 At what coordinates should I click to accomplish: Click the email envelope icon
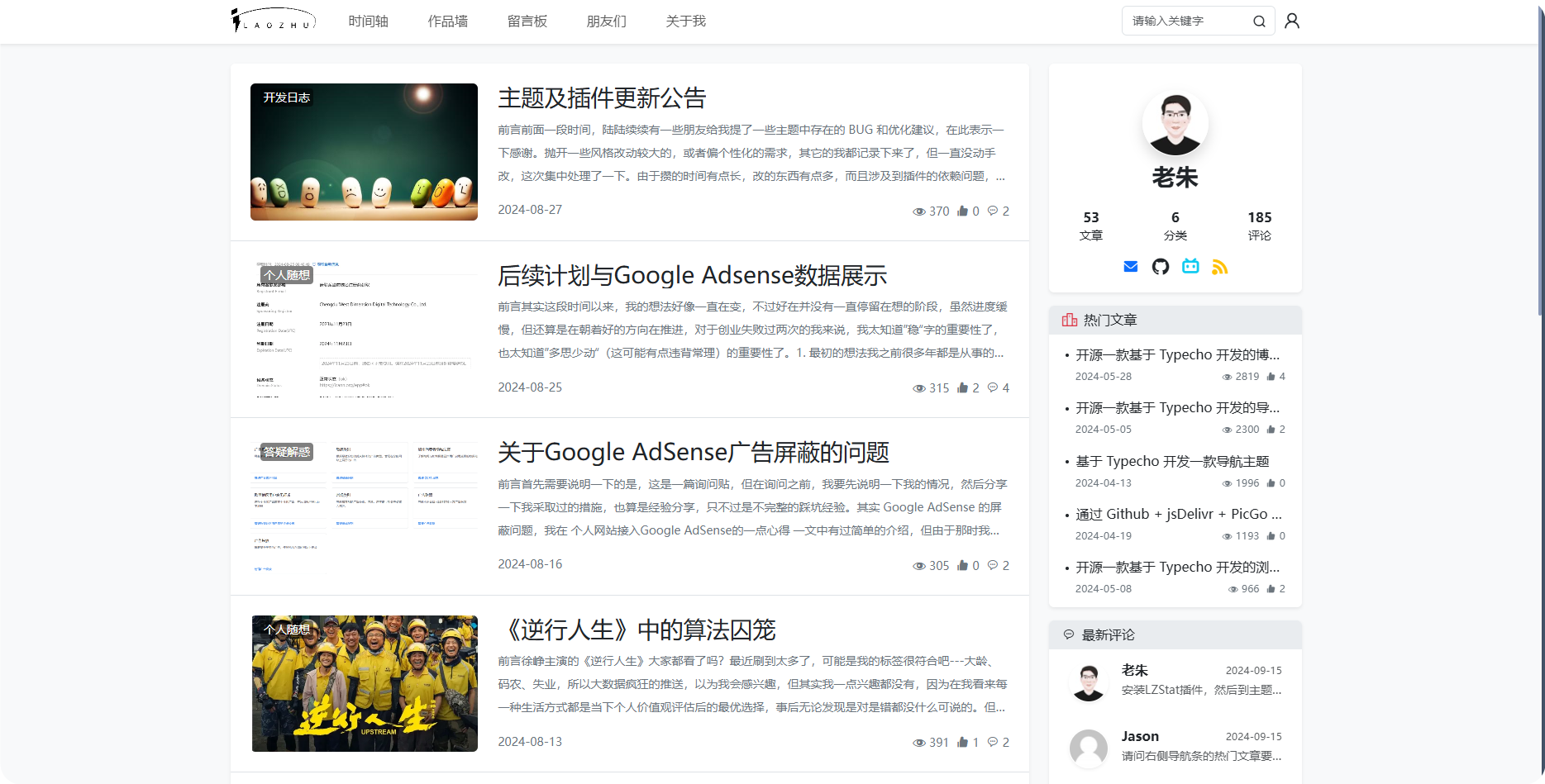tap(1131, 267)
